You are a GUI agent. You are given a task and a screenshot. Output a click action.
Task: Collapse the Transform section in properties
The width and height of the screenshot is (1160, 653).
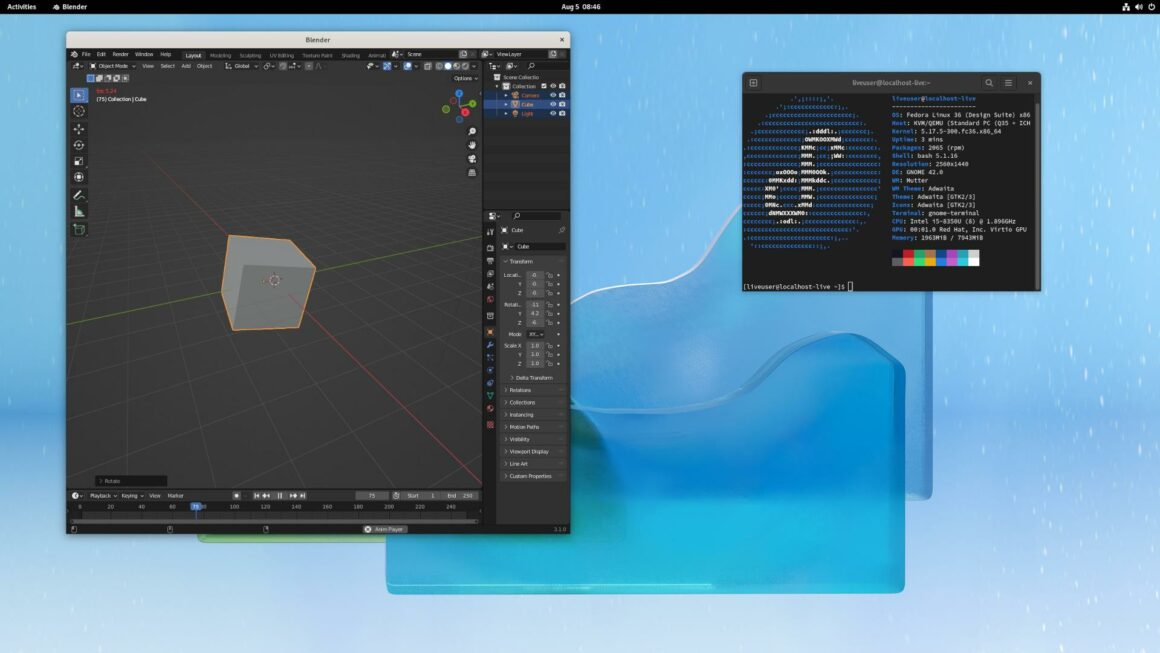coord(512,261)
